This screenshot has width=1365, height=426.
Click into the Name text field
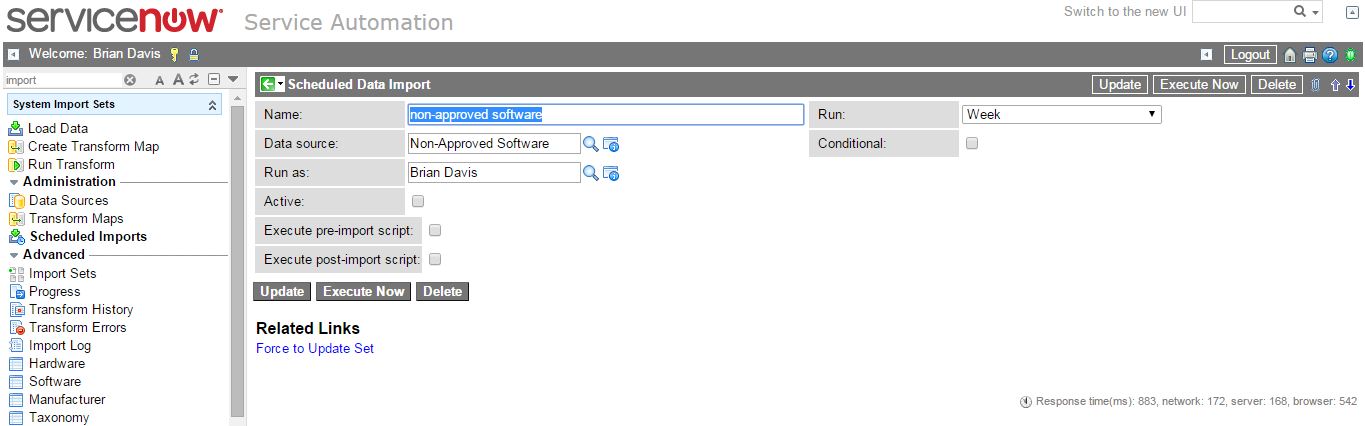[605, 115]
